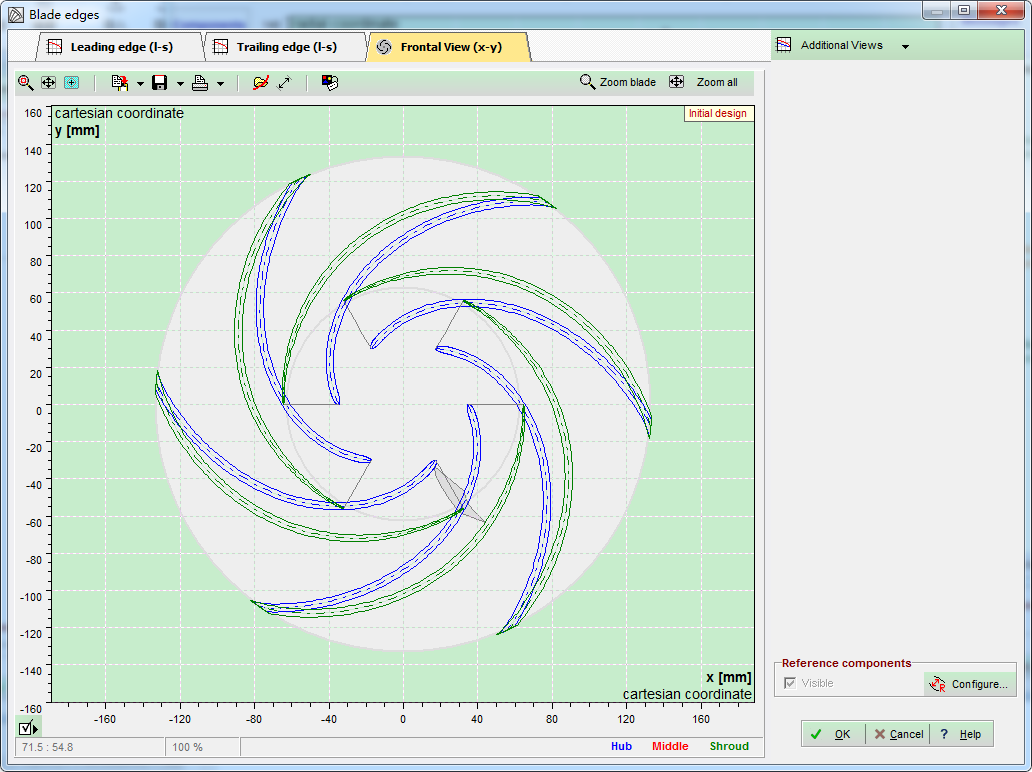Click the Zoom blade magnifier icon
Image resolution: width=1032 pixels, height=772 pixels.
[586, 82]
